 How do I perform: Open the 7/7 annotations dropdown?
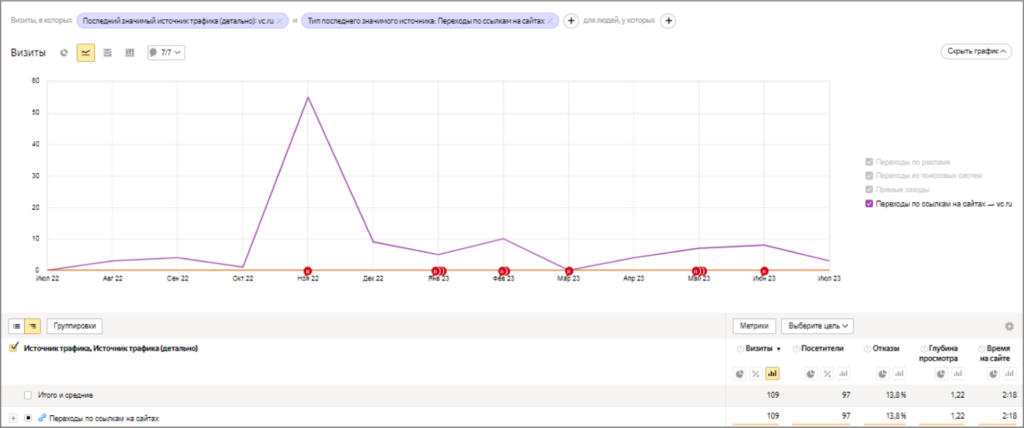pyautogui.click(x=166, y=52)
